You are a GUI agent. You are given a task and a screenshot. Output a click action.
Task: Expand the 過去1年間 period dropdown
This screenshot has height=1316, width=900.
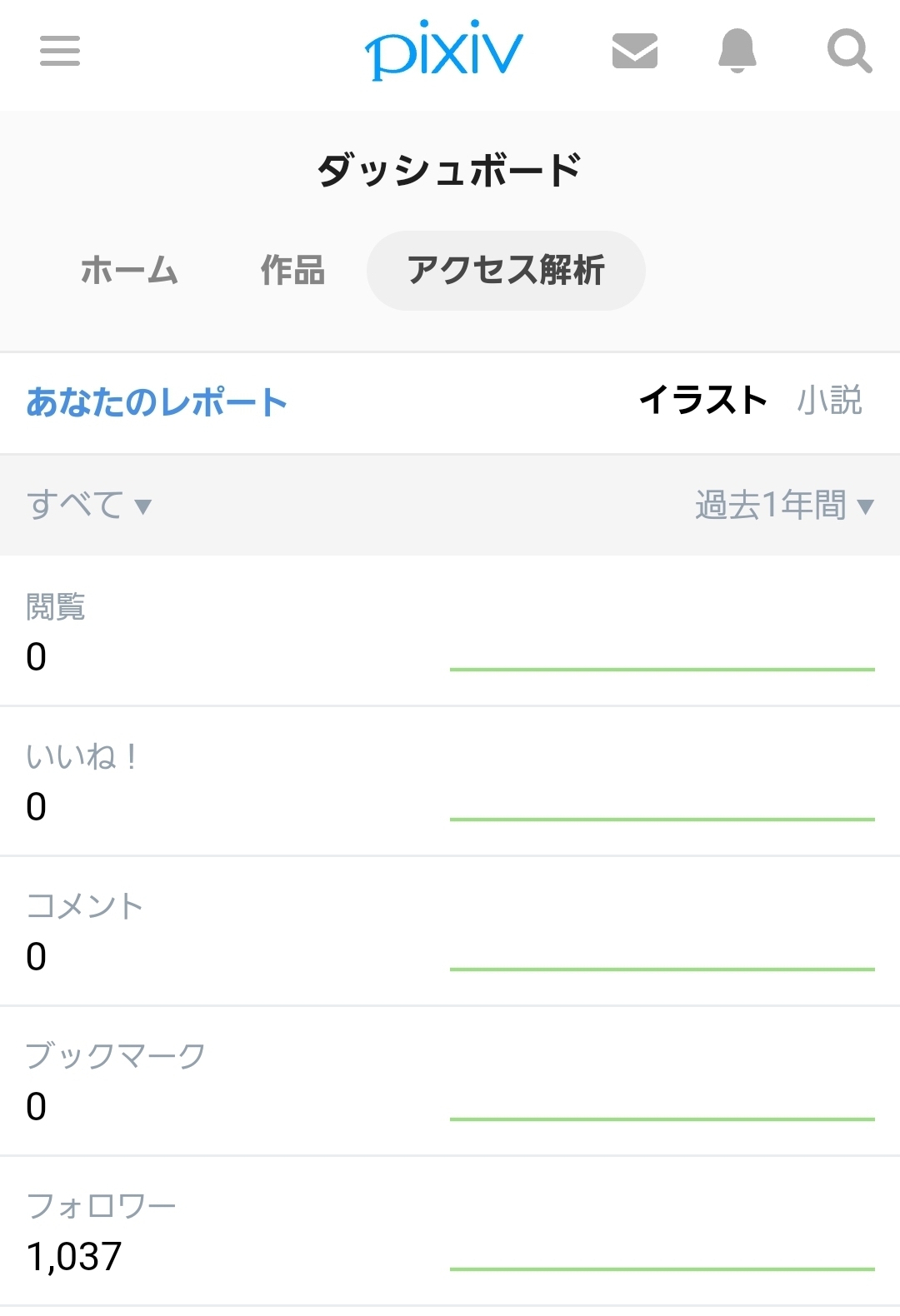click(784, 505)
